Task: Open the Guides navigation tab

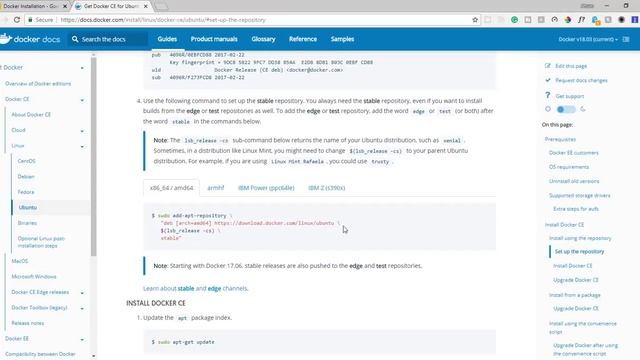Action: (x=167, y=39)
